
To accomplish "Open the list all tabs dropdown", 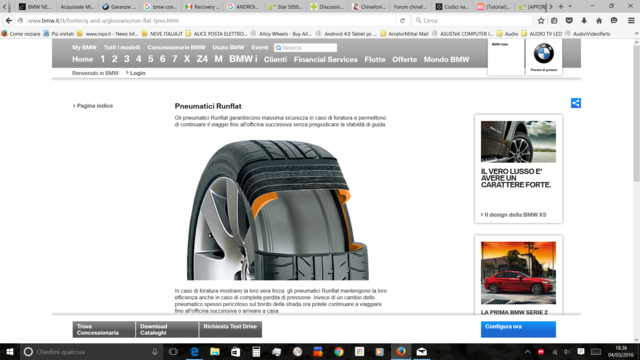I will (570, 7).
